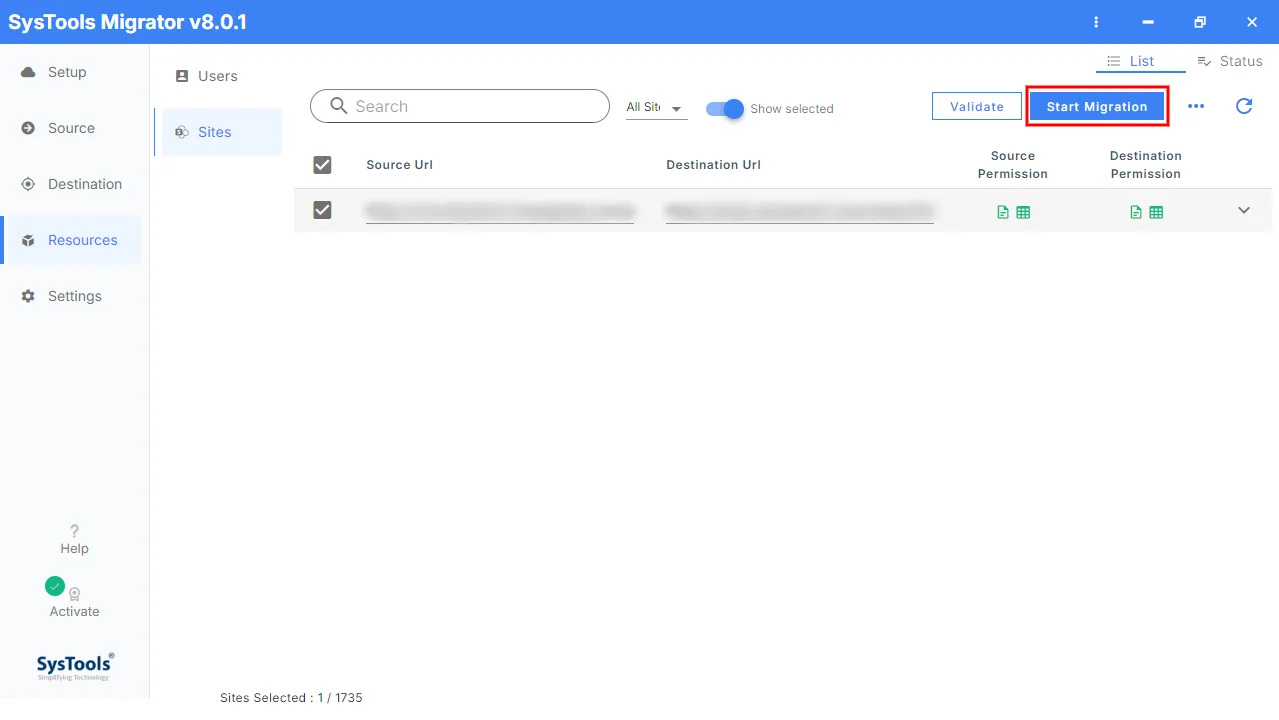The image size is (1279, 720).
Task: Click the Source Url column header
Action: pyautogui.click(x=399, y=165)
